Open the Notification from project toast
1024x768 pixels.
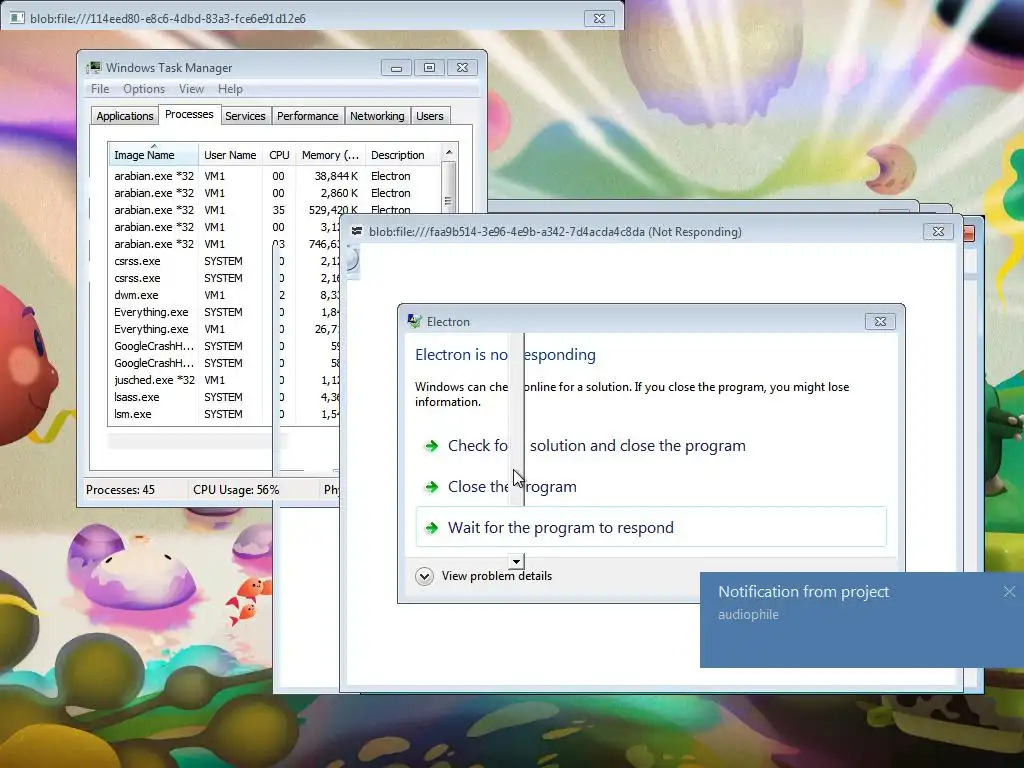pos(861,620)
